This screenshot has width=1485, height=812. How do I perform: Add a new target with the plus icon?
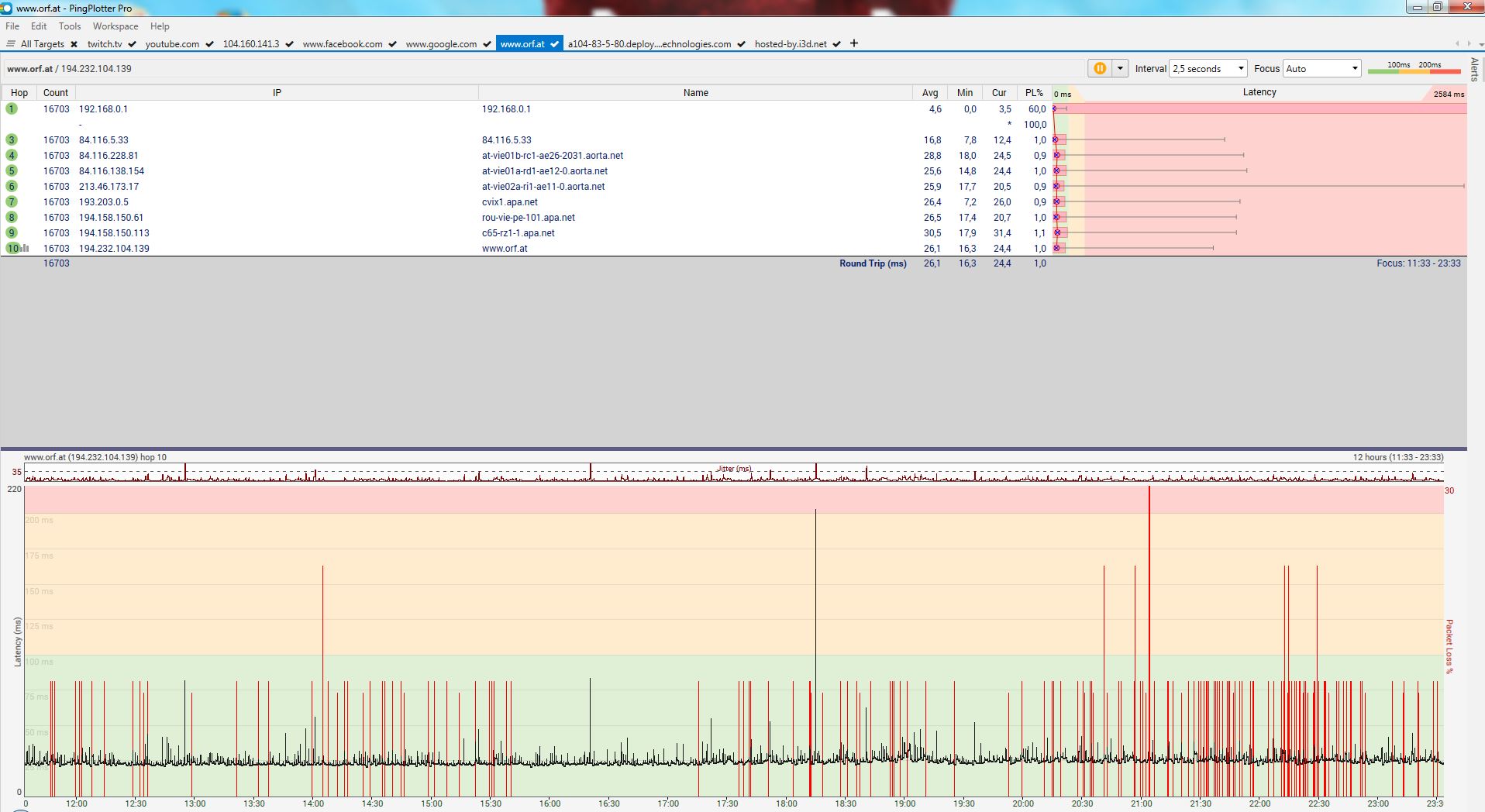point(854,43)
